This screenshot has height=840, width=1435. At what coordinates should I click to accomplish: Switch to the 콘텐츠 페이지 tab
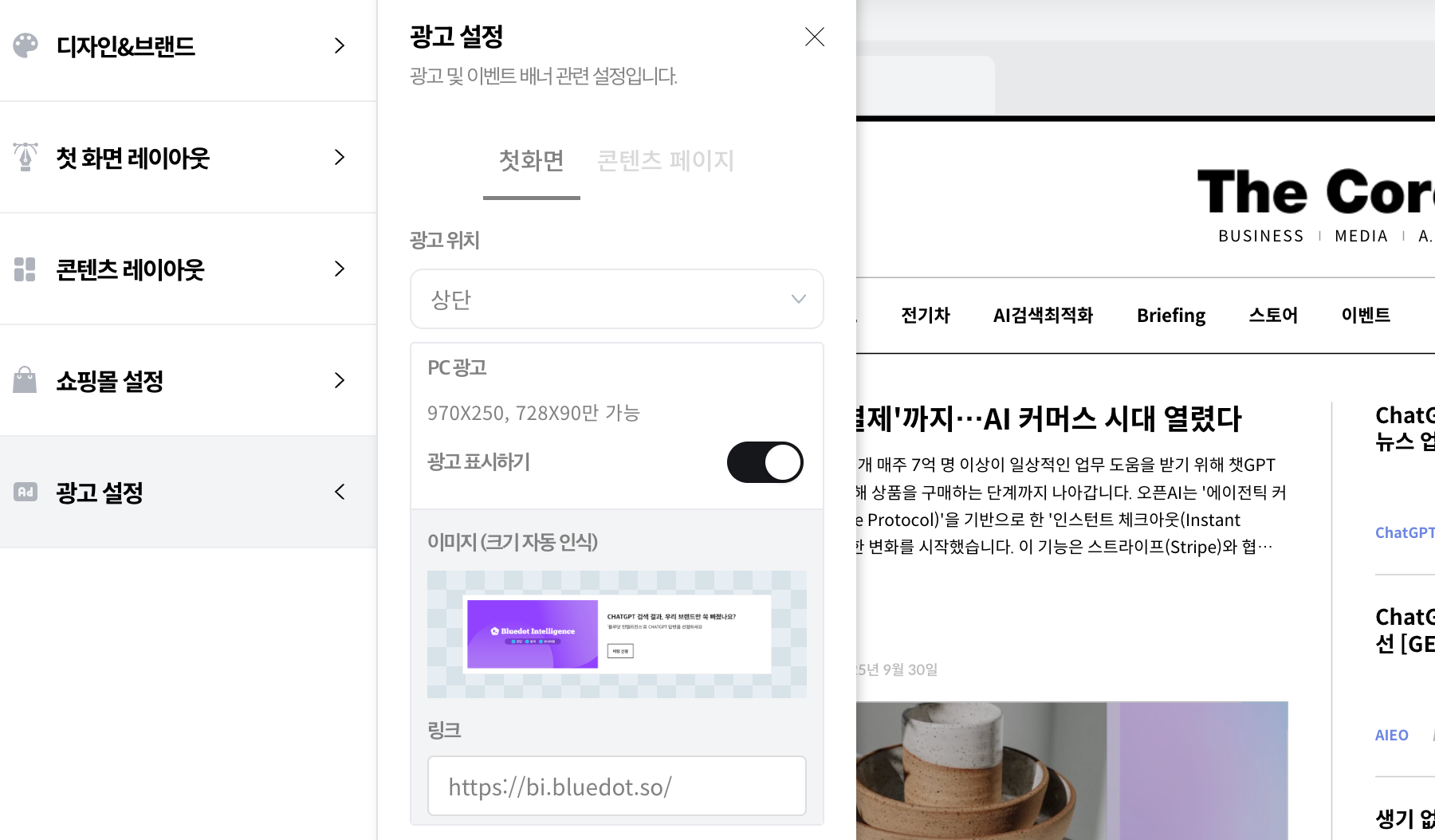[x=665, y=161]
